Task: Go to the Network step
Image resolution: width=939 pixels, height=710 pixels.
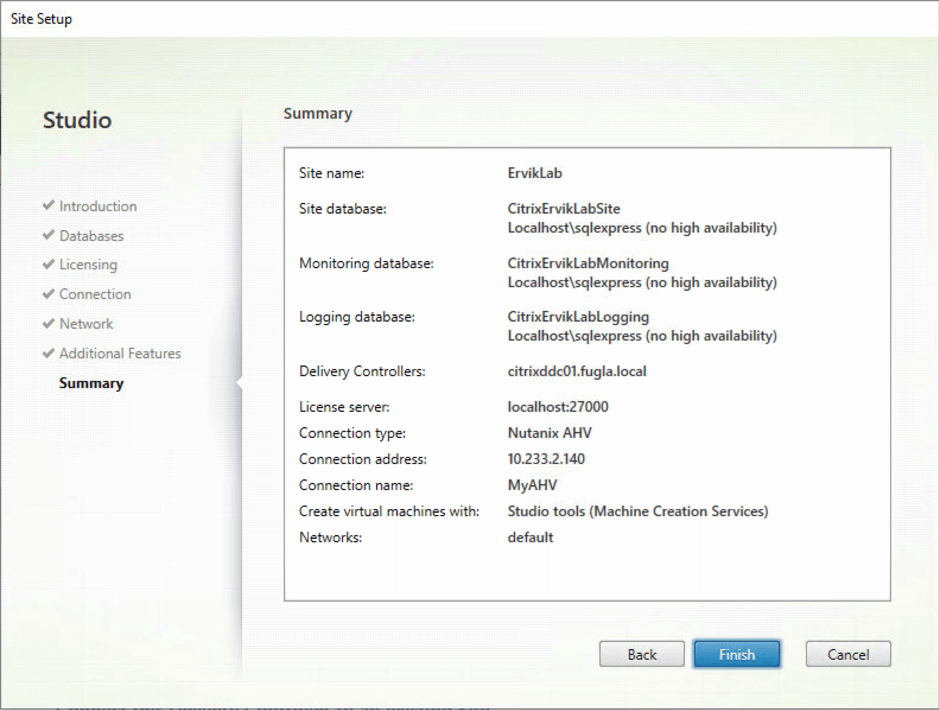Action: point(86,324)
